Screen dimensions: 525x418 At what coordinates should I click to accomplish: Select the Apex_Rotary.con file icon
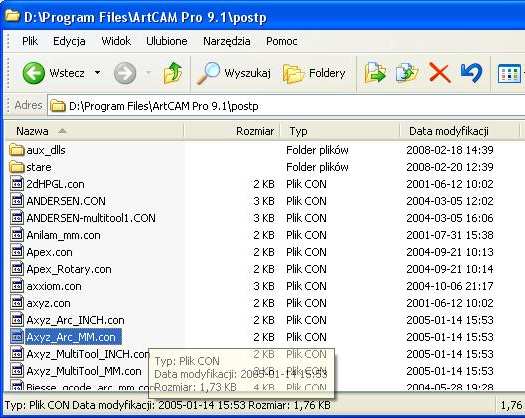[17, 269]
